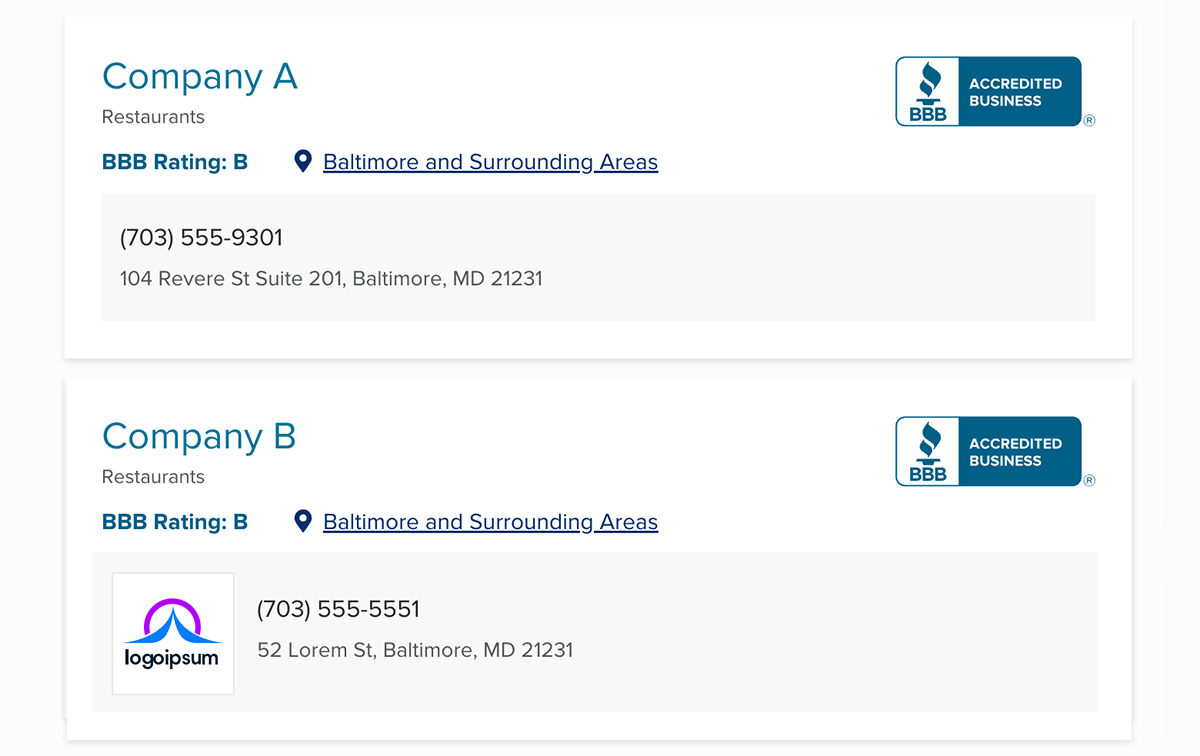Viewport: 1200px width, 756px height.
Task: Click the BBB Rating: B label for Company A
Action: coord(175,162)
